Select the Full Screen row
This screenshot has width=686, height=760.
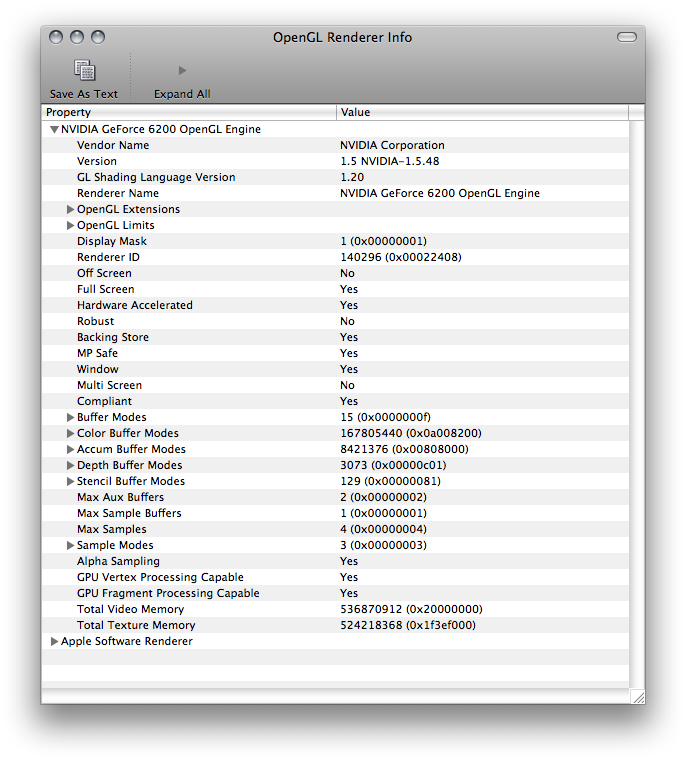(x=335, y=289)
